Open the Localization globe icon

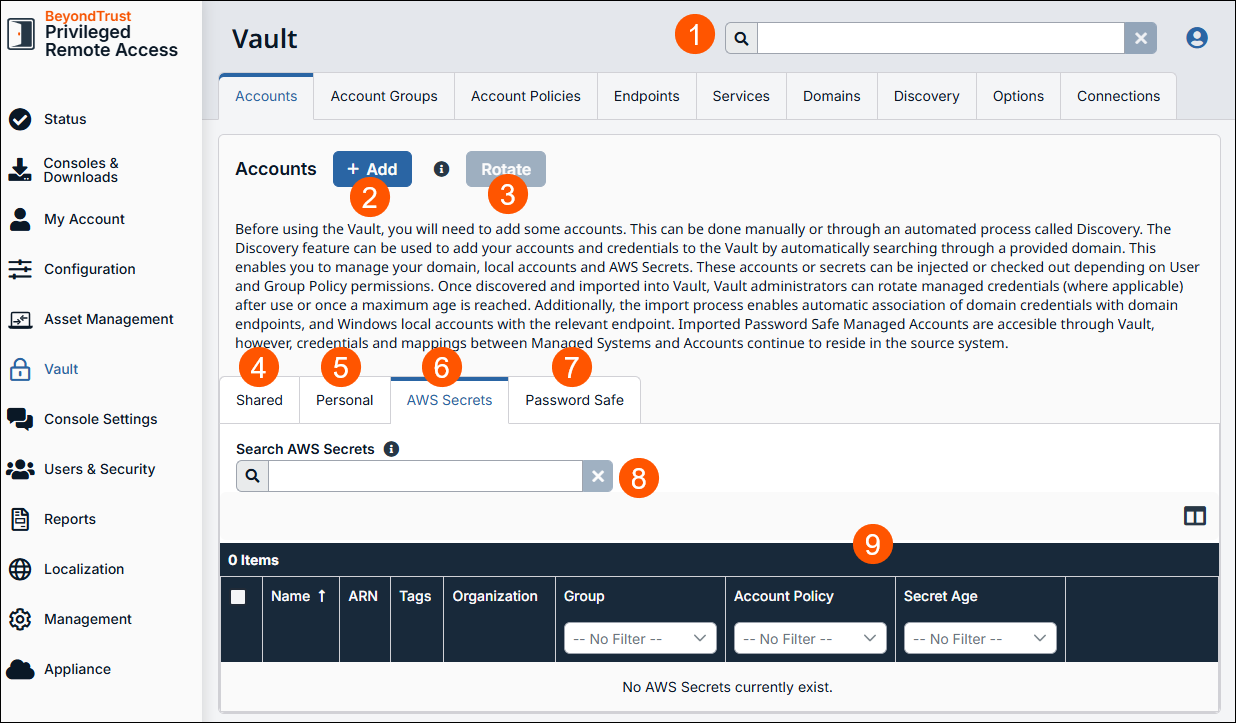click(x=21, y=569)
